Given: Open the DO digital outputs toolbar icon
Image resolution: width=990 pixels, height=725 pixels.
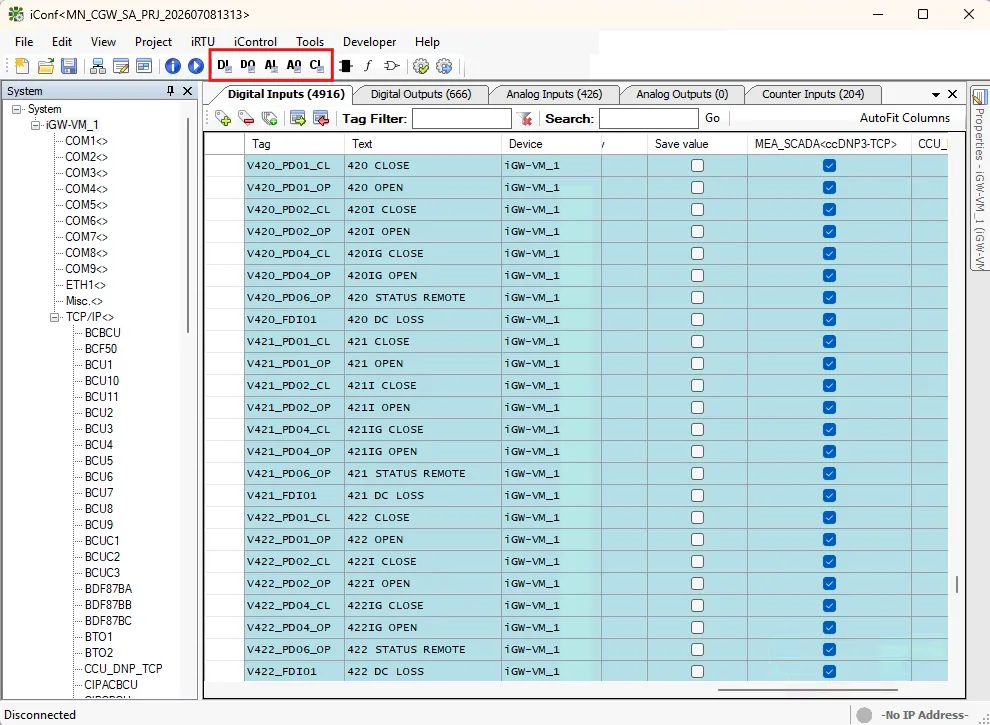Looking at the screenshot, I should point(248,65).
